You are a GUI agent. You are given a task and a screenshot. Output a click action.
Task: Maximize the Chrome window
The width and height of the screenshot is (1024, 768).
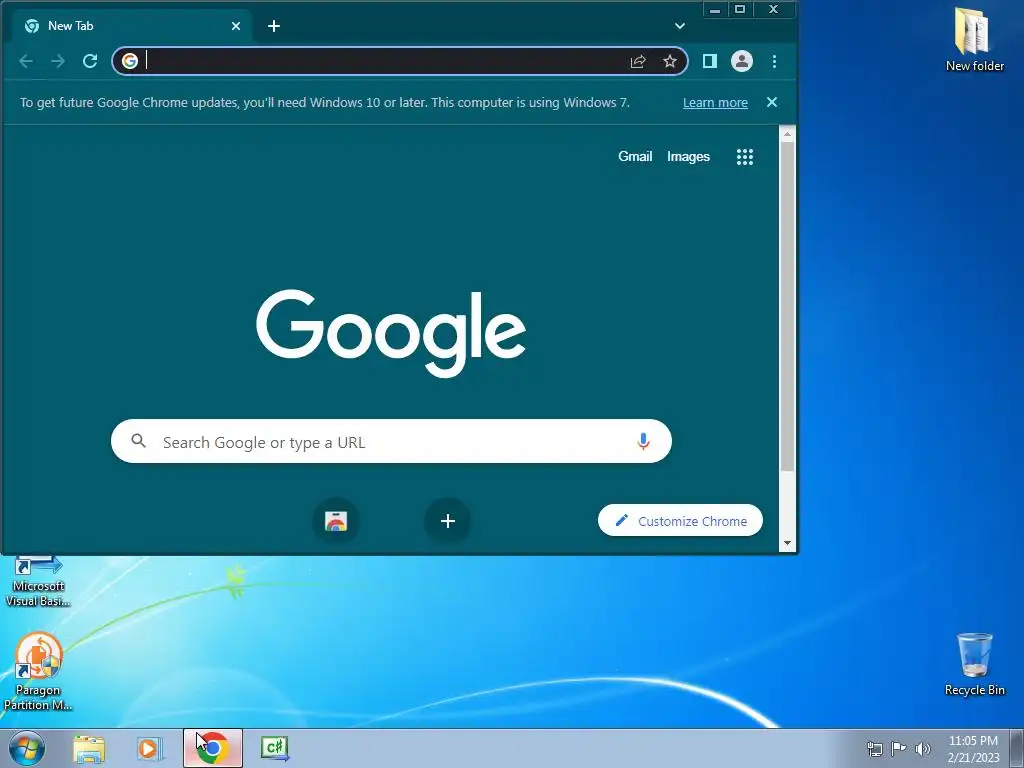740,9
